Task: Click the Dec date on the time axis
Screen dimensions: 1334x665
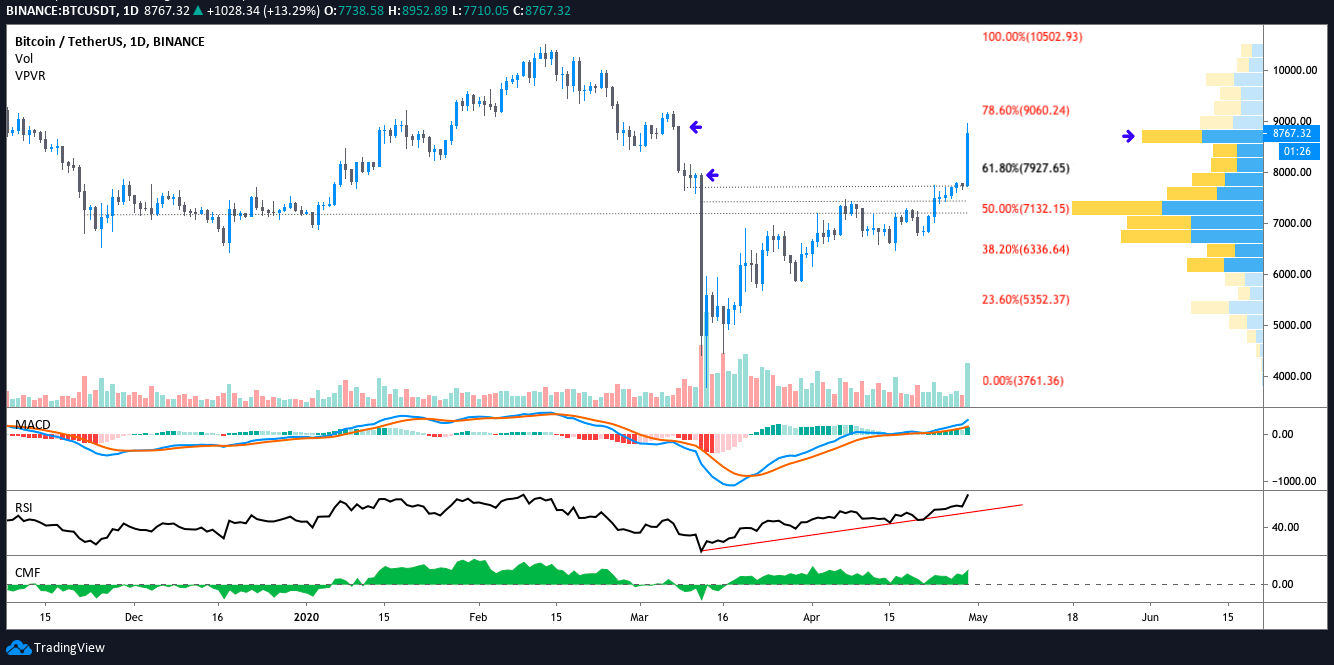Action: point(136,617)
